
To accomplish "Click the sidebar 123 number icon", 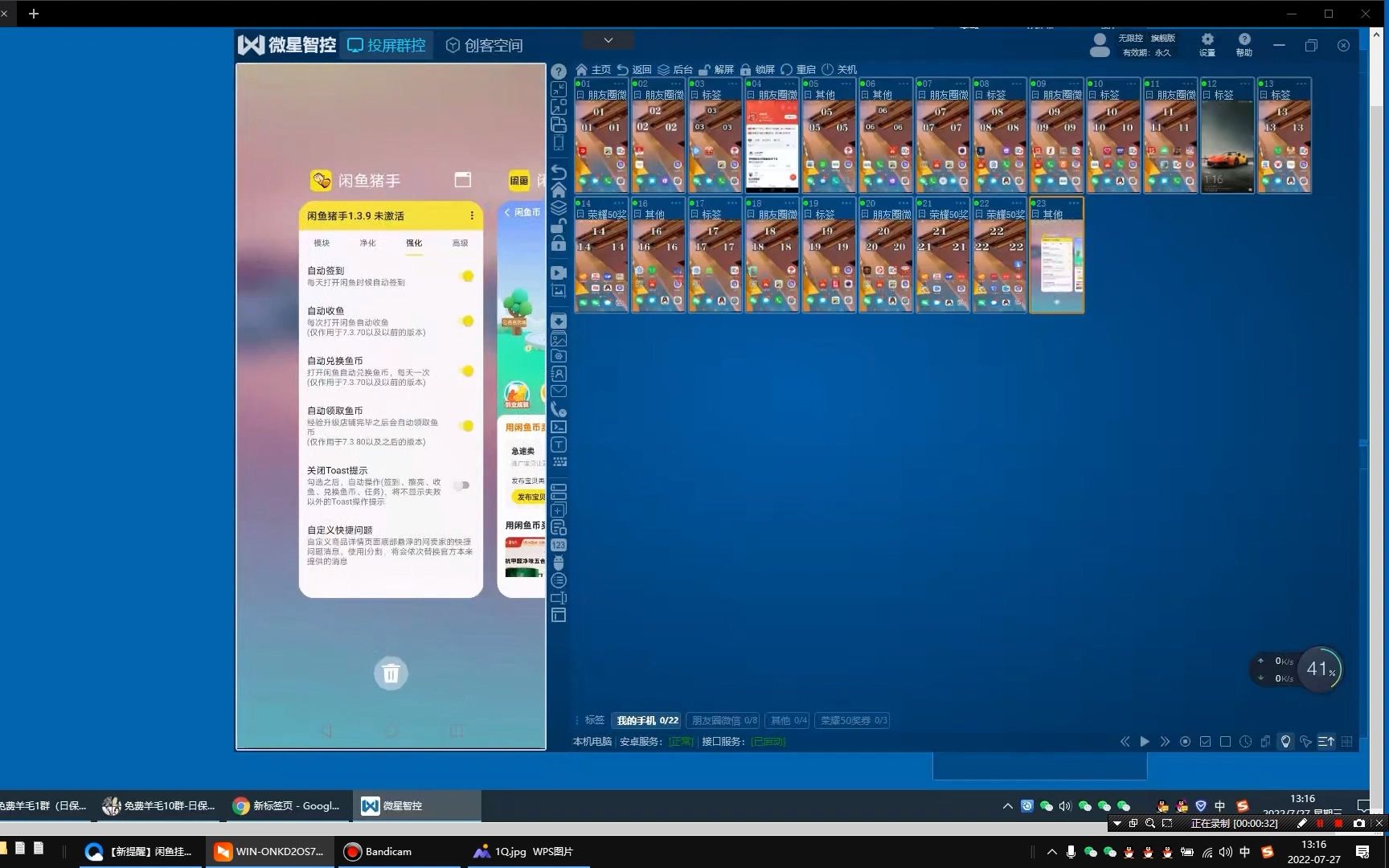I will (x=559, y=545).
